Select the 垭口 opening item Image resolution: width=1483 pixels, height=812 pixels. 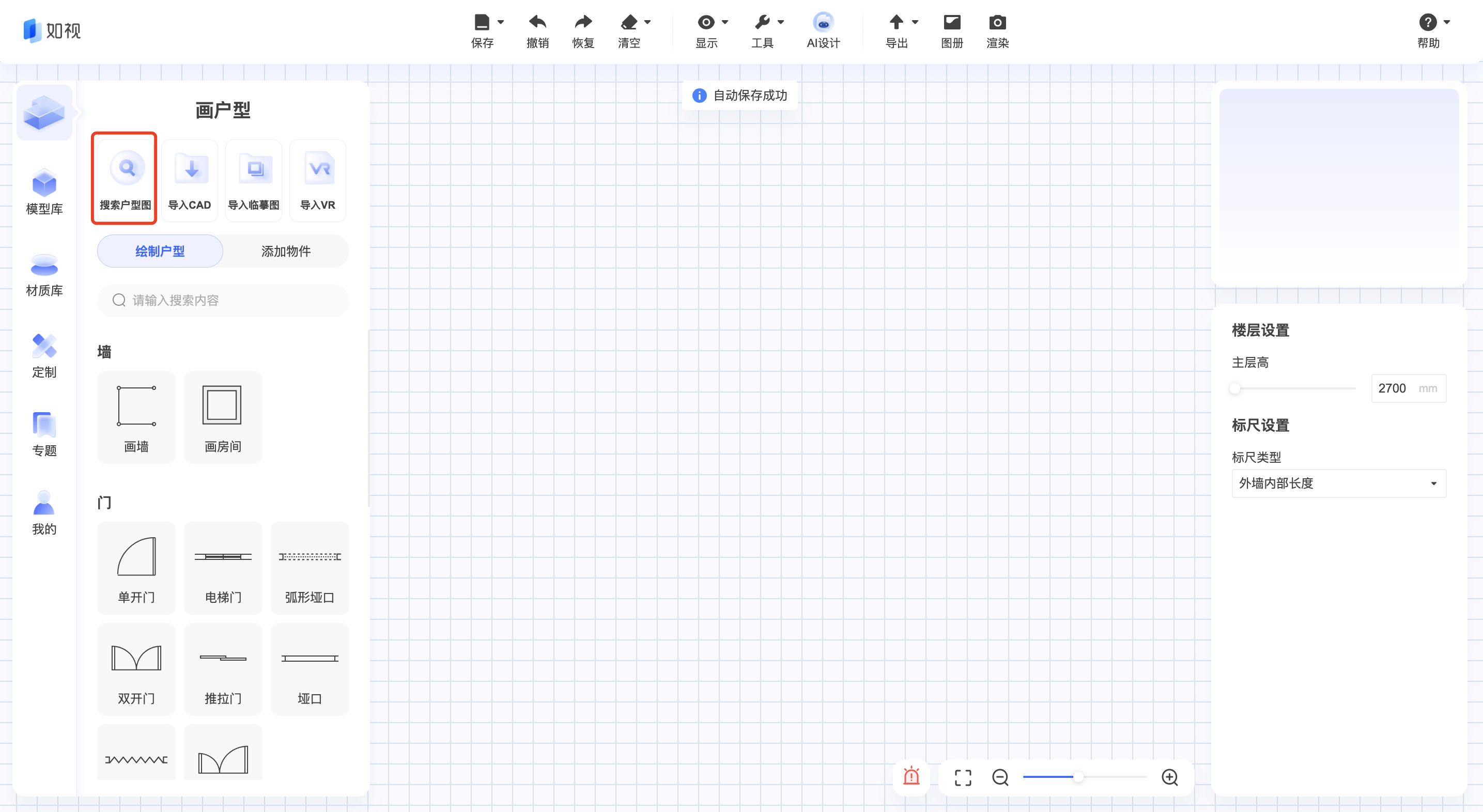point(310,669)
